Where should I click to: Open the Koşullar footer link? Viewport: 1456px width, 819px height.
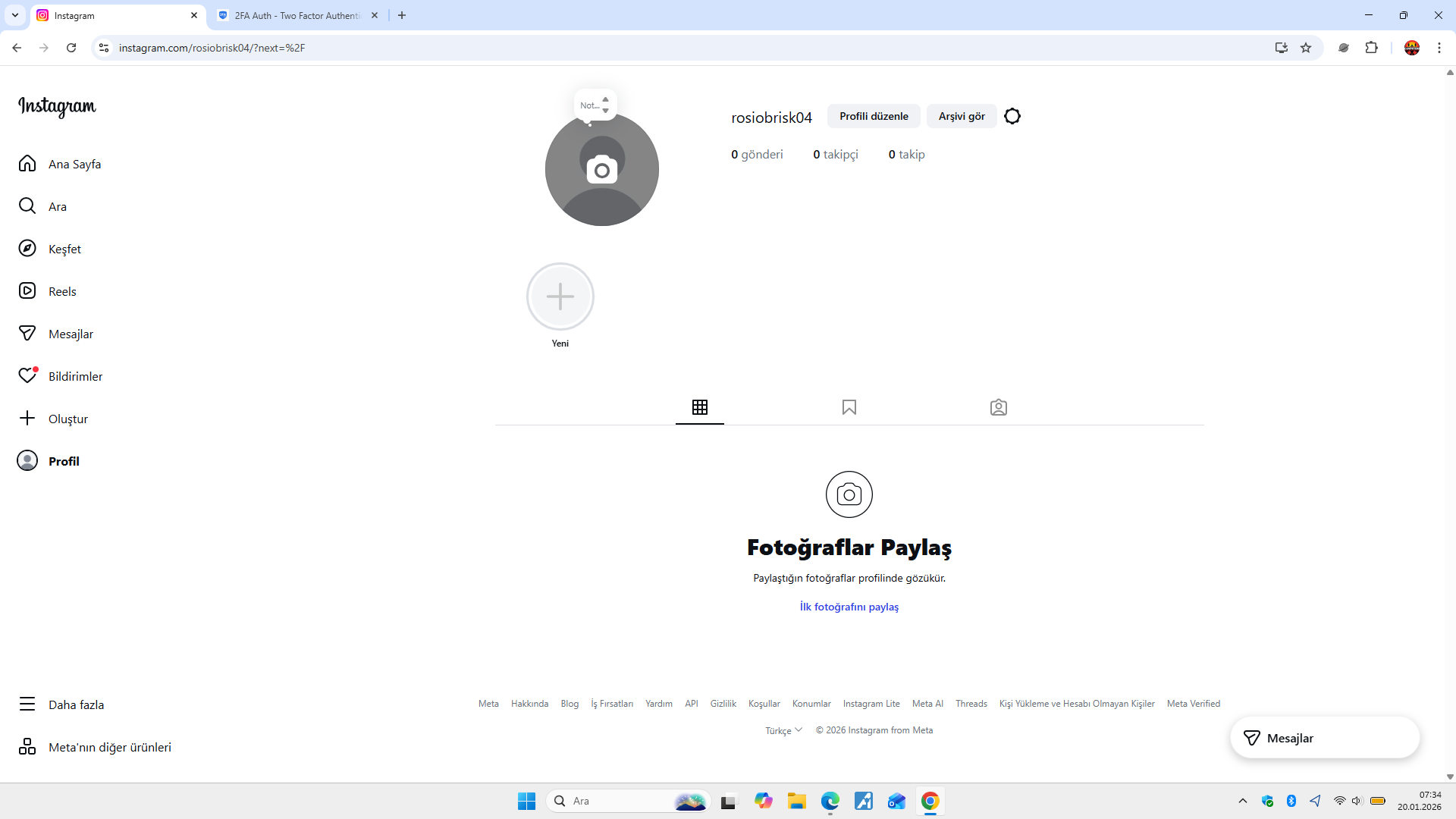point(764,704)
